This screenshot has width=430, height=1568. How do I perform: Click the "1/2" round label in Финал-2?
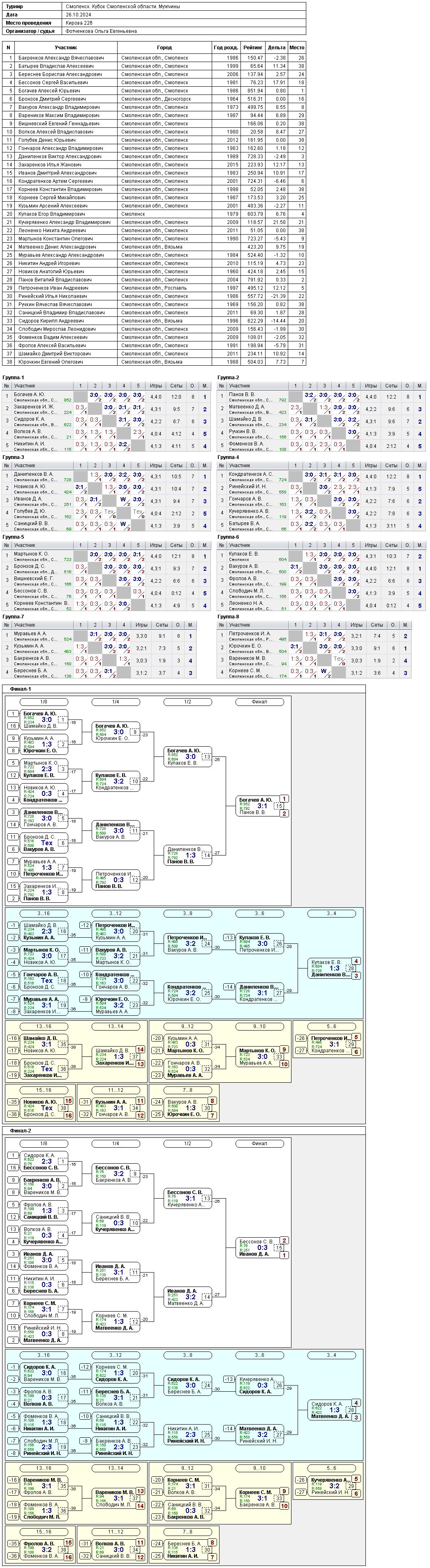pos(187,1143)
